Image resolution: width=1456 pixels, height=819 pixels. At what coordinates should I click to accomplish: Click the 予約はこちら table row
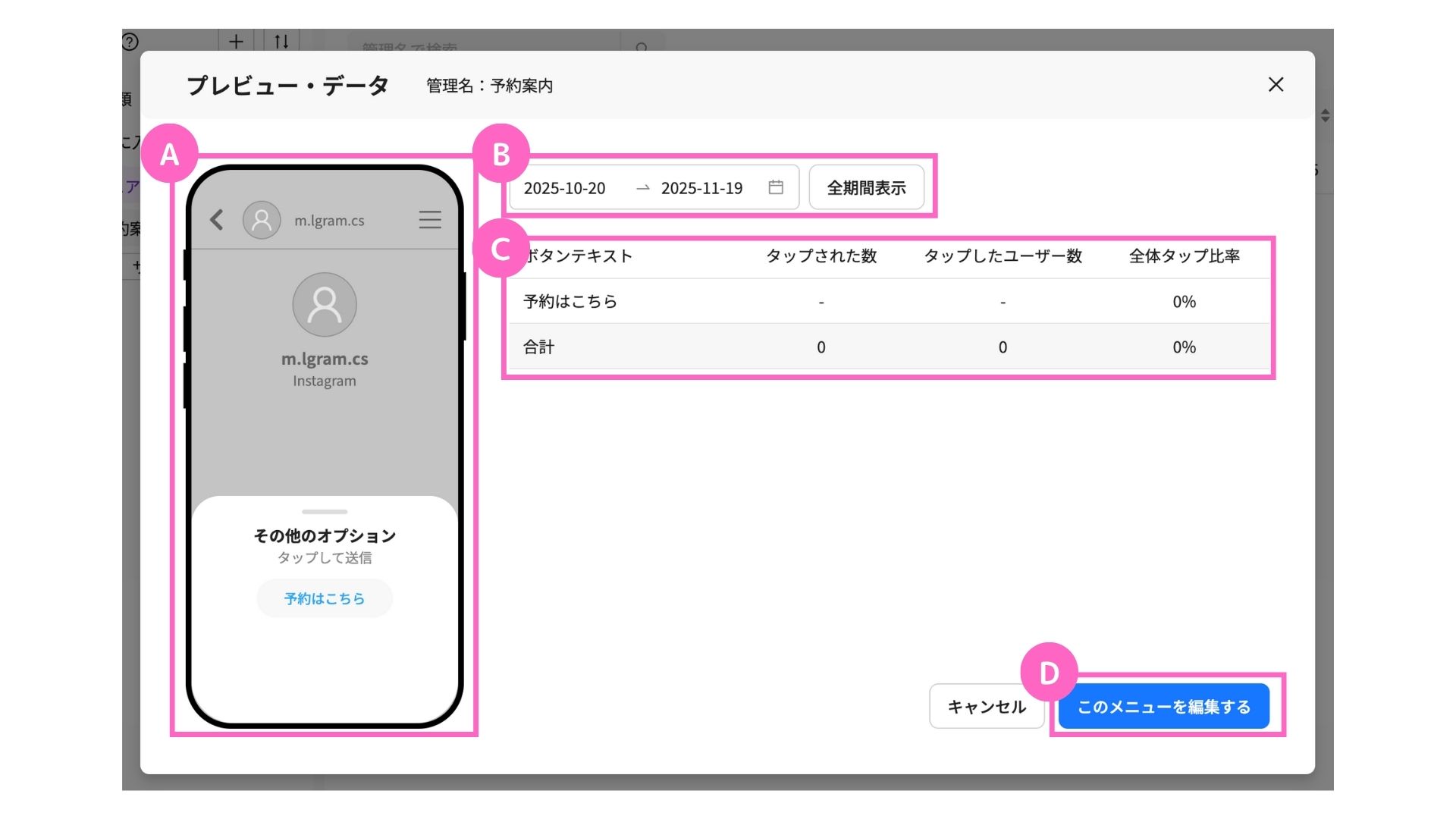570,302
